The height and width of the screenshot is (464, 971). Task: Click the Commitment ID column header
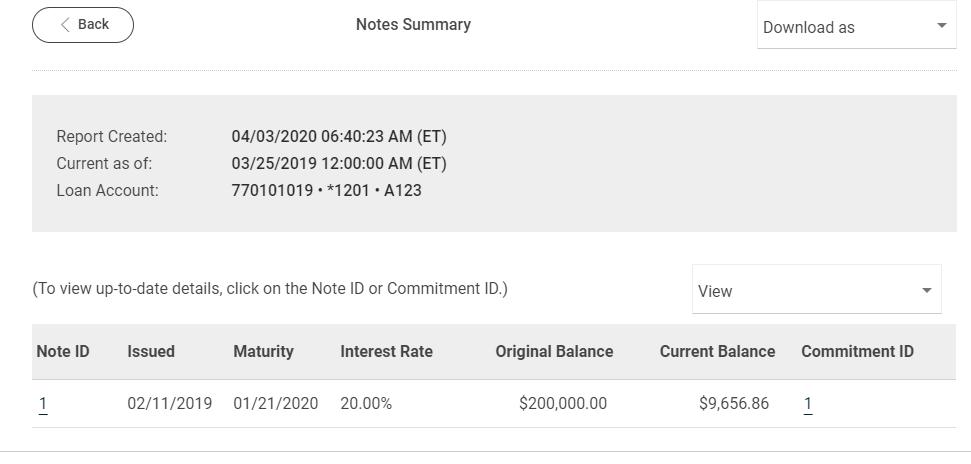coord(857,352)
